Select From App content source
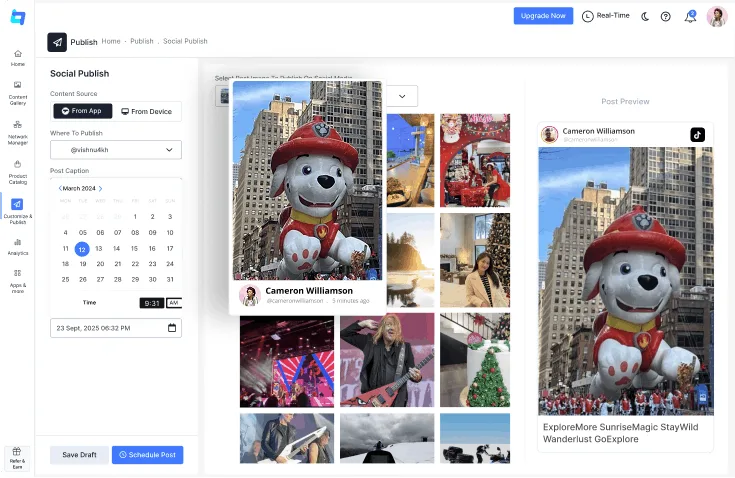 click(82, 111)
